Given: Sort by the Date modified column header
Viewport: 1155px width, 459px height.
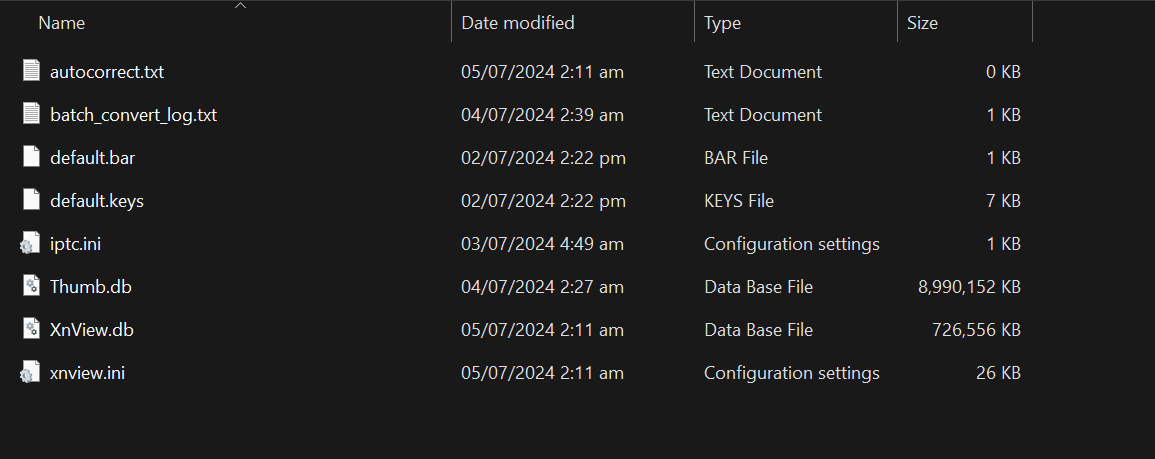Looking at the screenshot, I should click(x=518, y=22).
